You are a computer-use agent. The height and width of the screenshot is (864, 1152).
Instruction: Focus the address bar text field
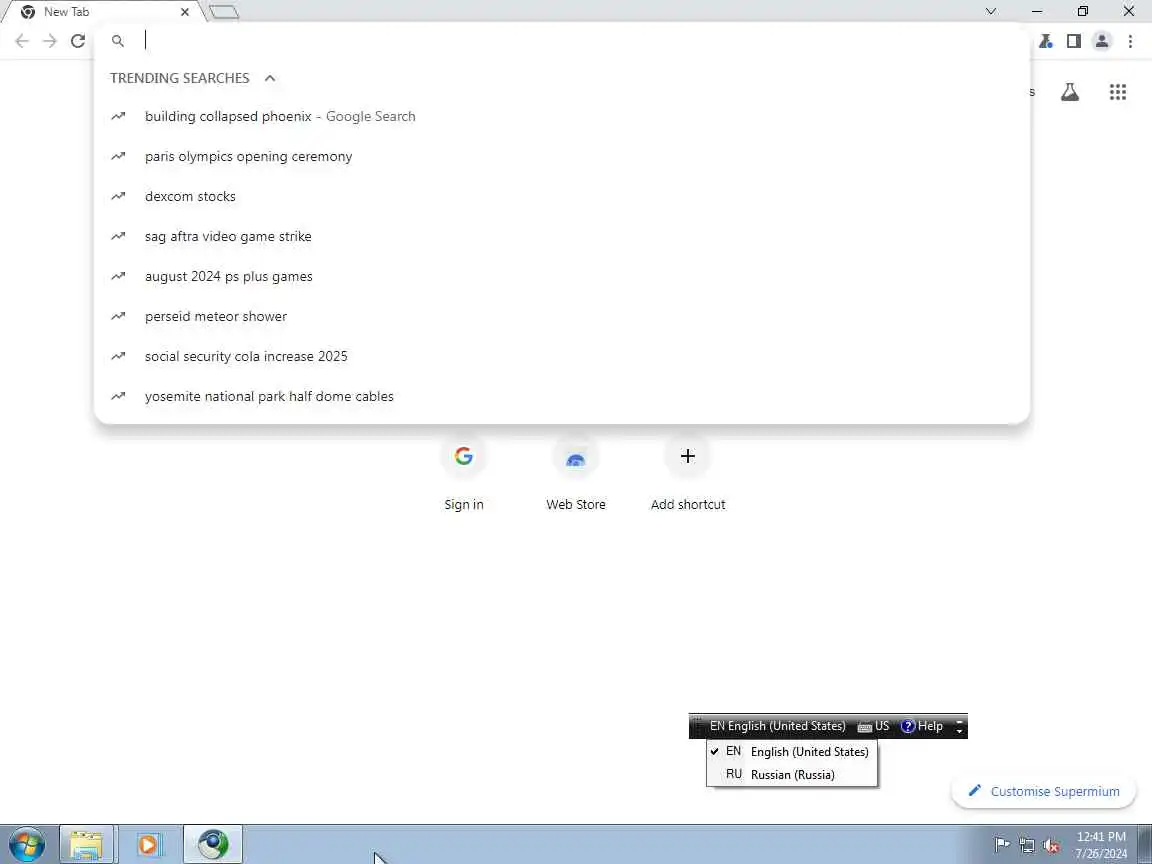click(580, 40)
